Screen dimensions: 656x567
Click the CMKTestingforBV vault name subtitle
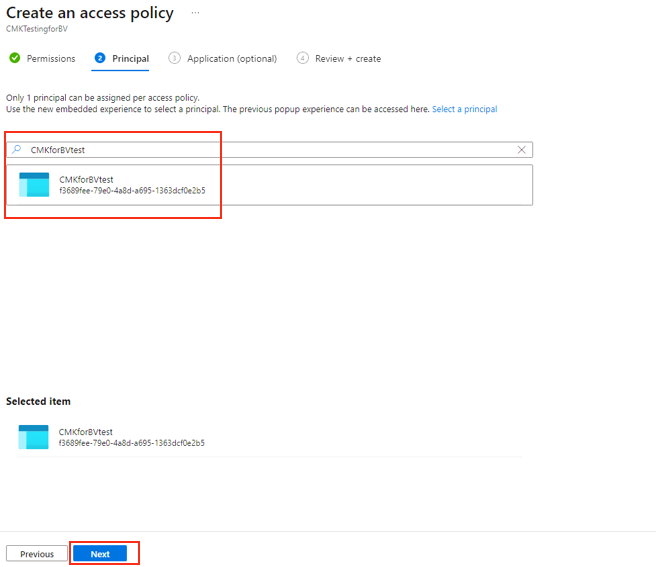coord(37,29)
